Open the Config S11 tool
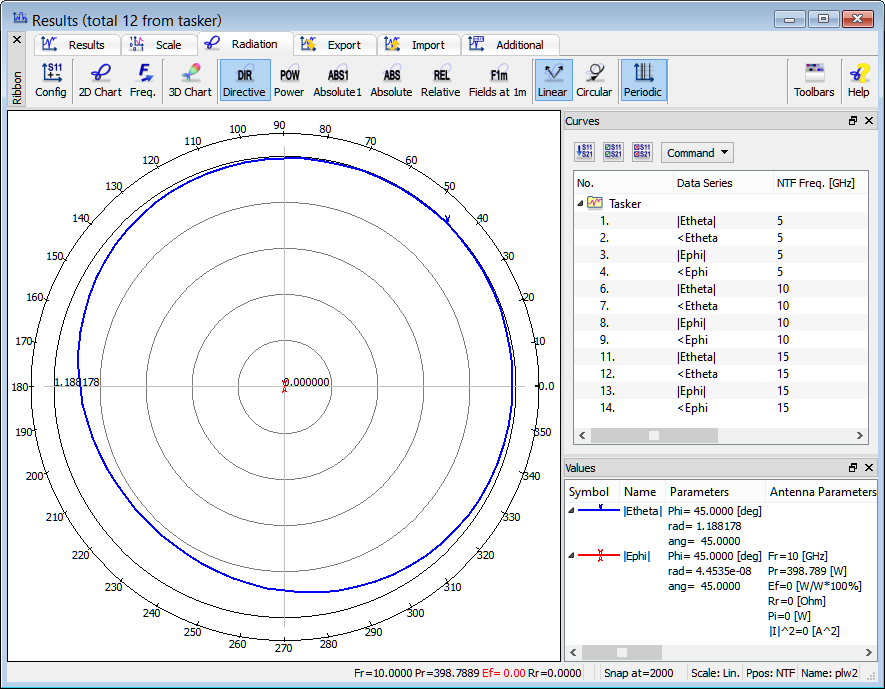The height and width of the screenshot is (689, 885). point(51,80)
